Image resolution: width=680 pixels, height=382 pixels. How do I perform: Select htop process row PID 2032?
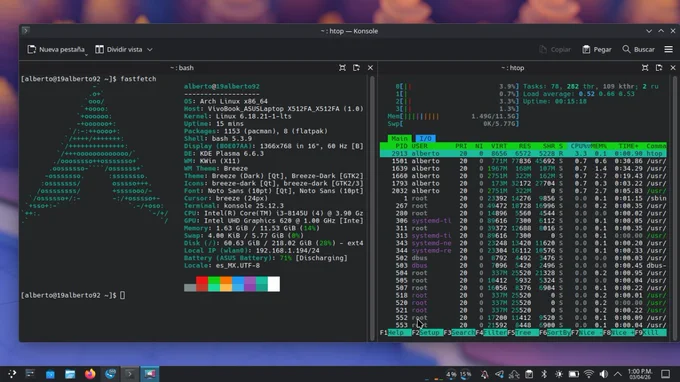(x=523, y=191)
